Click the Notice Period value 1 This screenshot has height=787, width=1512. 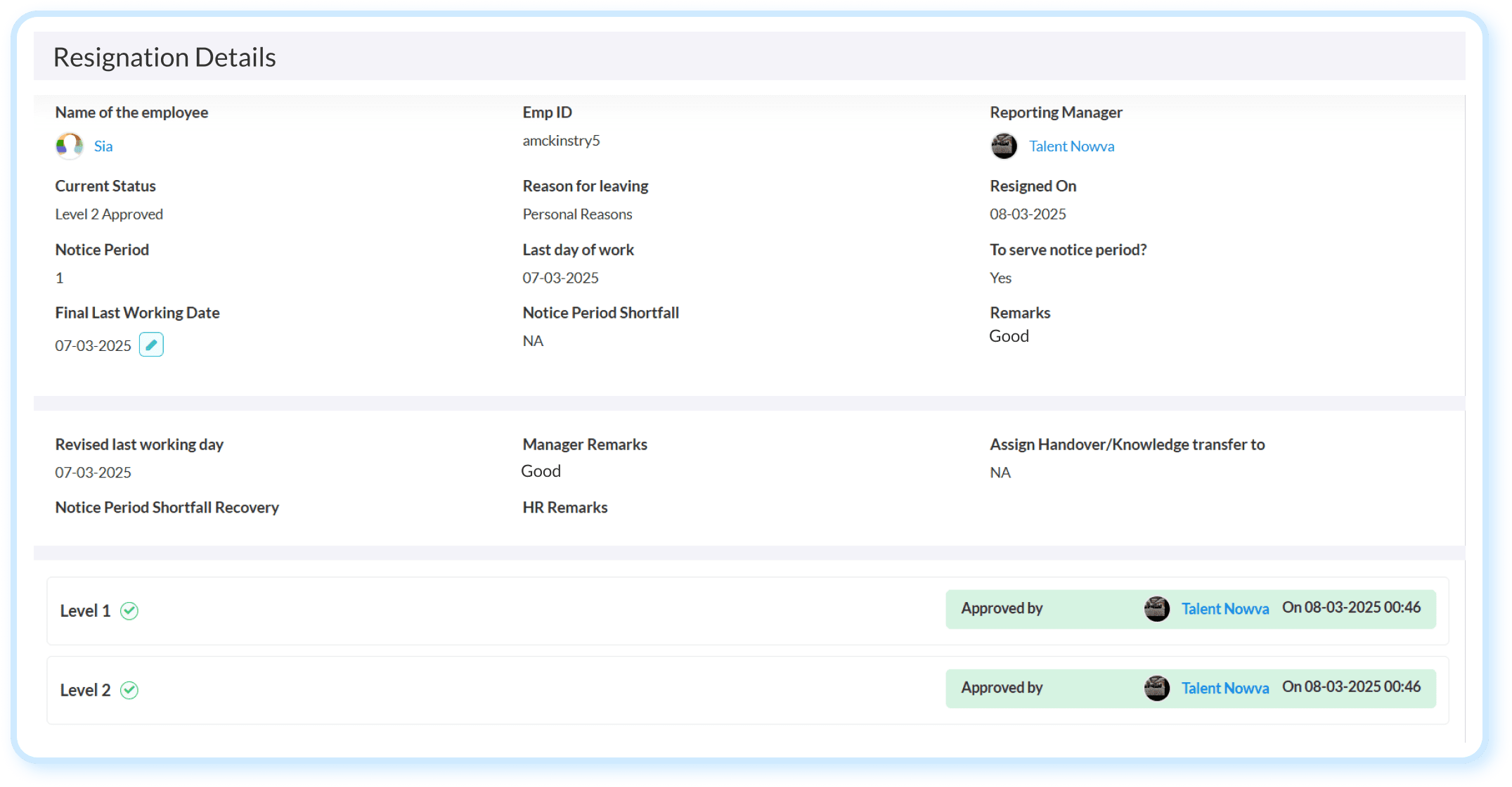(60, 278)
